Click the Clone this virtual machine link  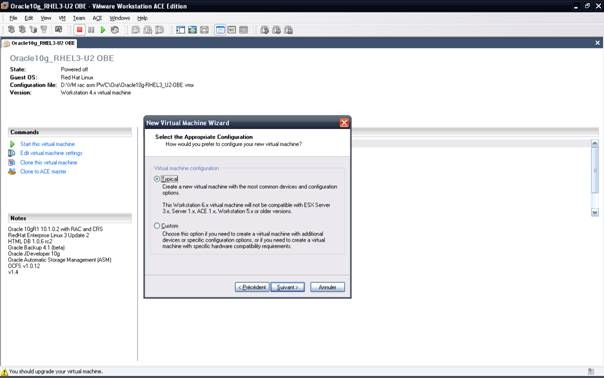[x=49, y=162]
